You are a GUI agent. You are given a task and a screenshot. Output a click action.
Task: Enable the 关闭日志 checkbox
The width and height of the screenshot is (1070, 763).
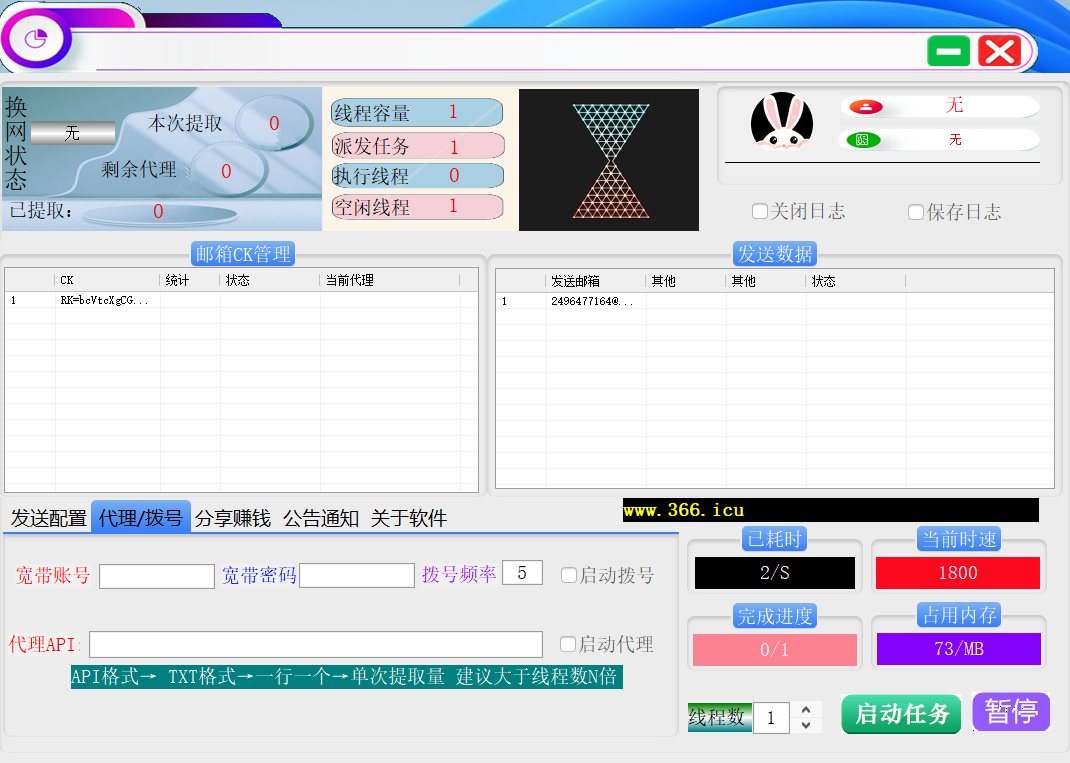(760, 212)
